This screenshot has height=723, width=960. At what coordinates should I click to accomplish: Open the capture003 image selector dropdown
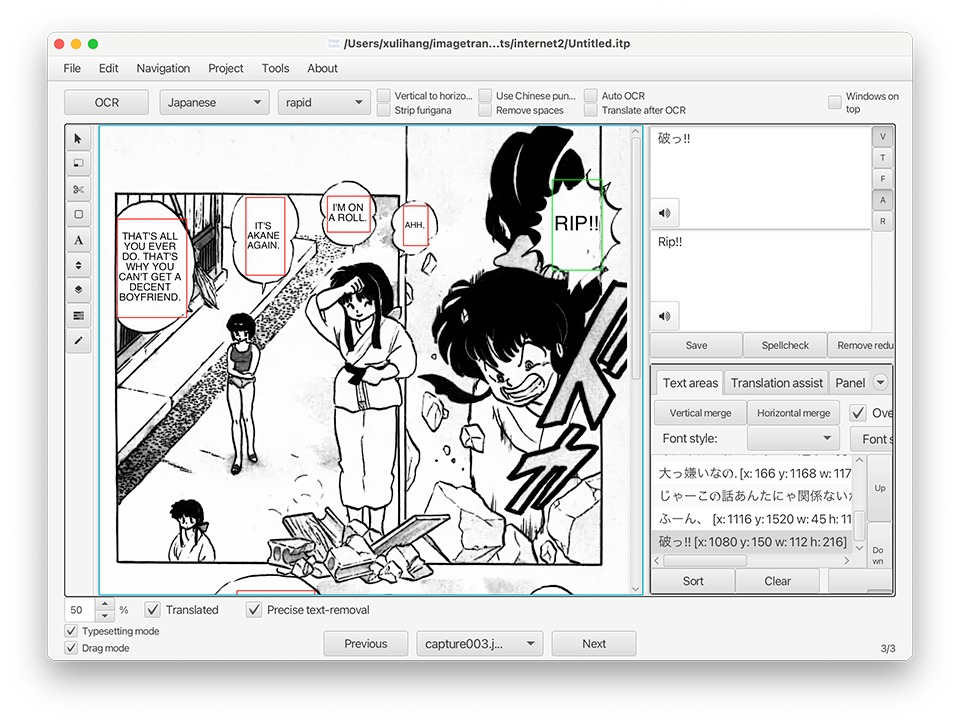(x=479, y=643)
